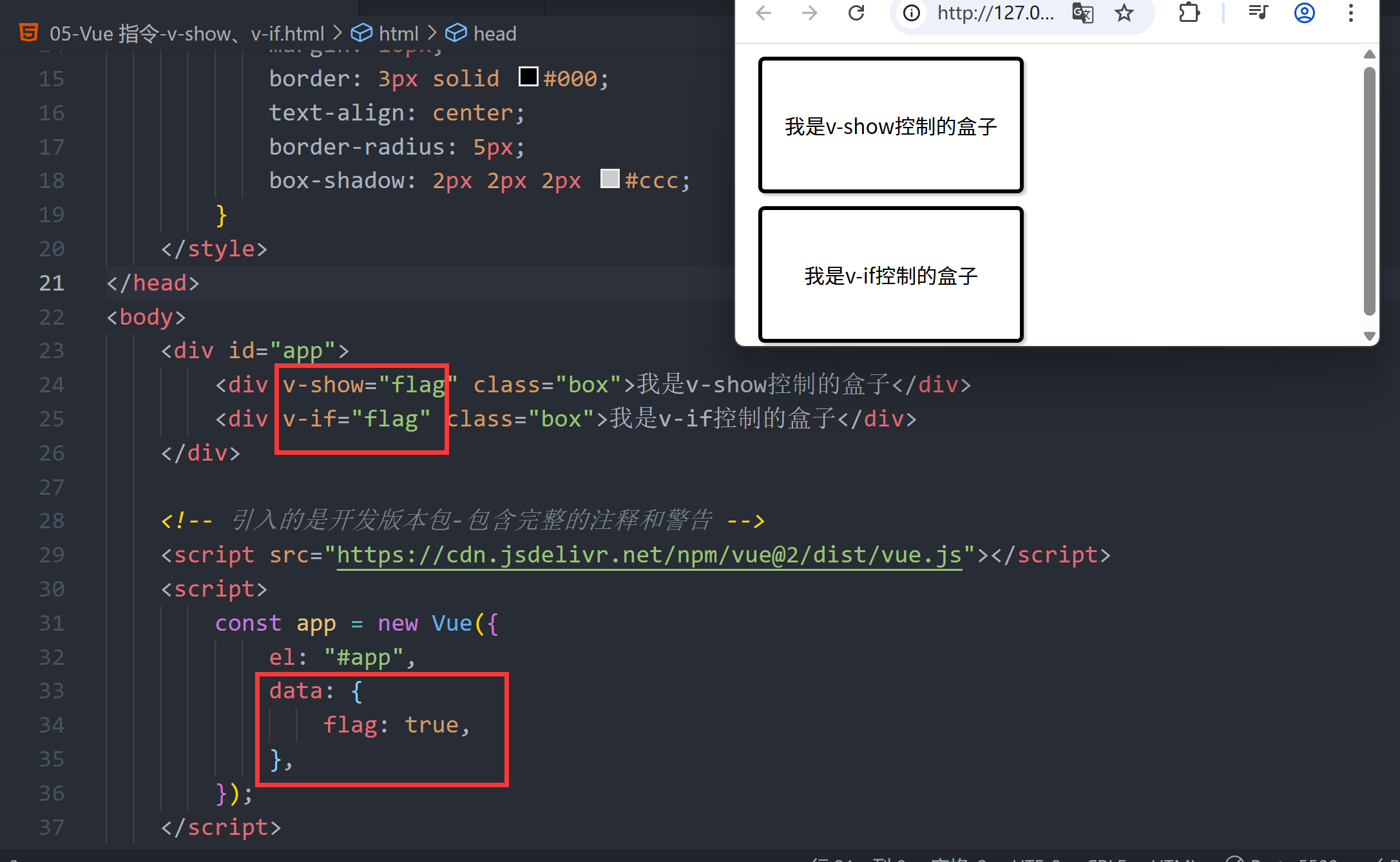Click the browser scrollbar up arrow
The width and height of the screenshot is (1400, 862).
[1370, 55]
